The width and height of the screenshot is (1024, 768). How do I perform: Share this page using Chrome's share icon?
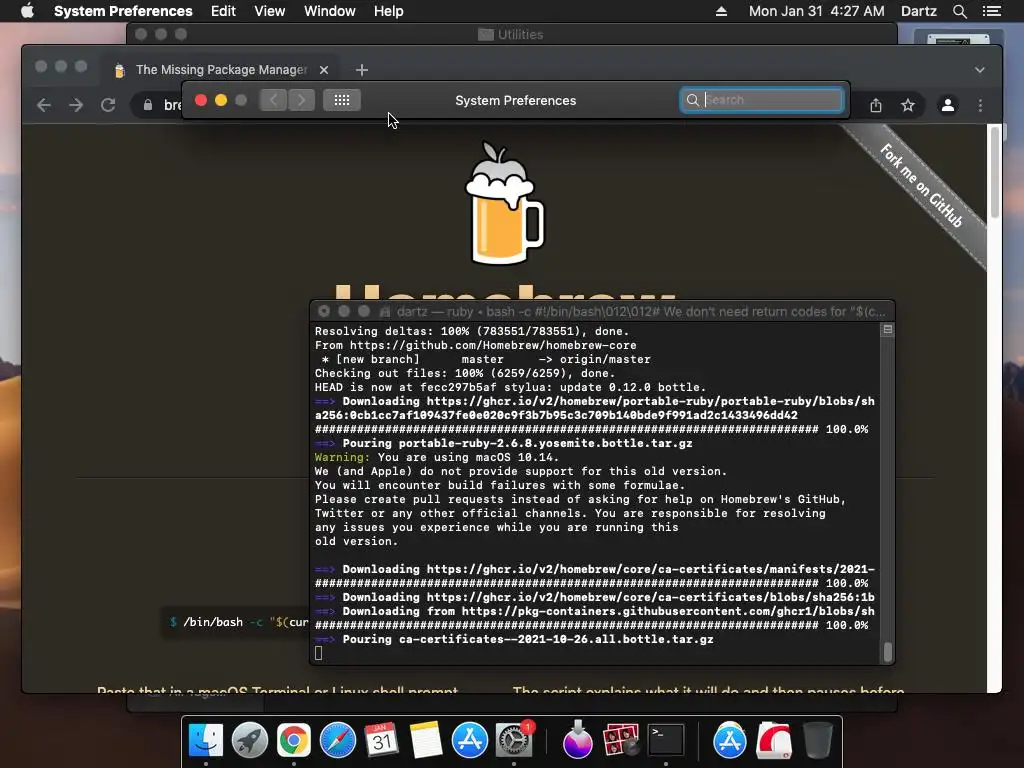pos(876,105)
